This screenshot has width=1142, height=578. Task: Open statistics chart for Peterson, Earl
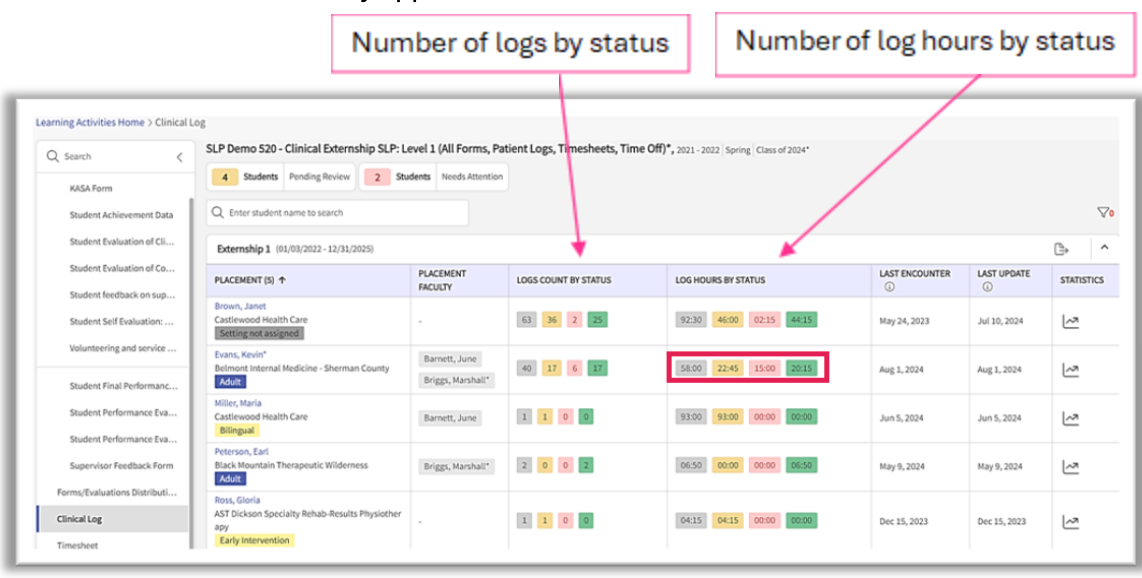pyautogui.click(x=1070, y=466)
